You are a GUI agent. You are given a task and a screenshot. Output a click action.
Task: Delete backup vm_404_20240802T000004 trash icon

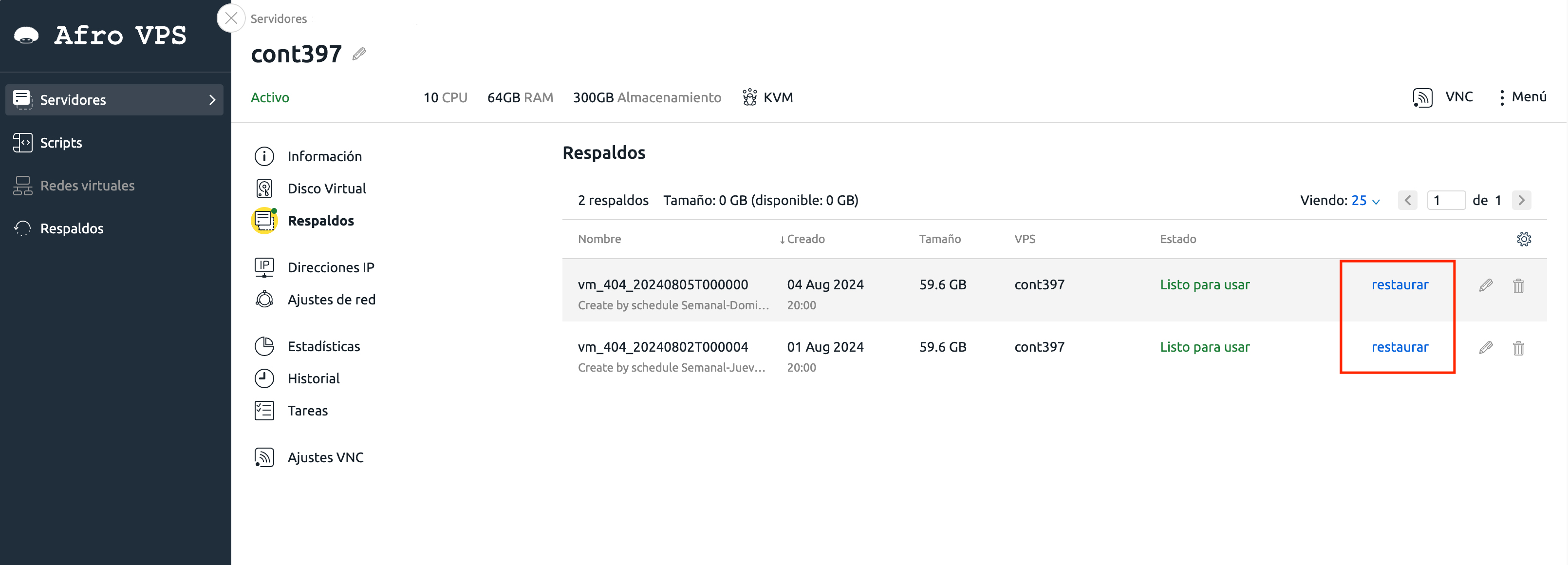coord(1519,348)
